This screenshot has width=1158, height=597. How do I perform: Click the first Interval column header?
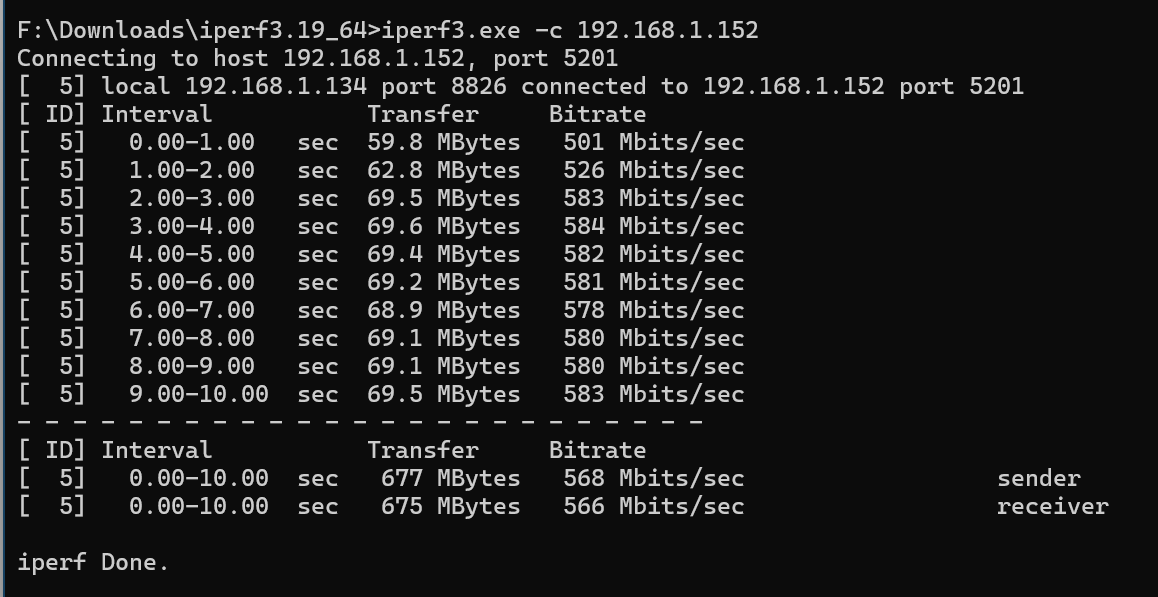(x=157, y=115)
